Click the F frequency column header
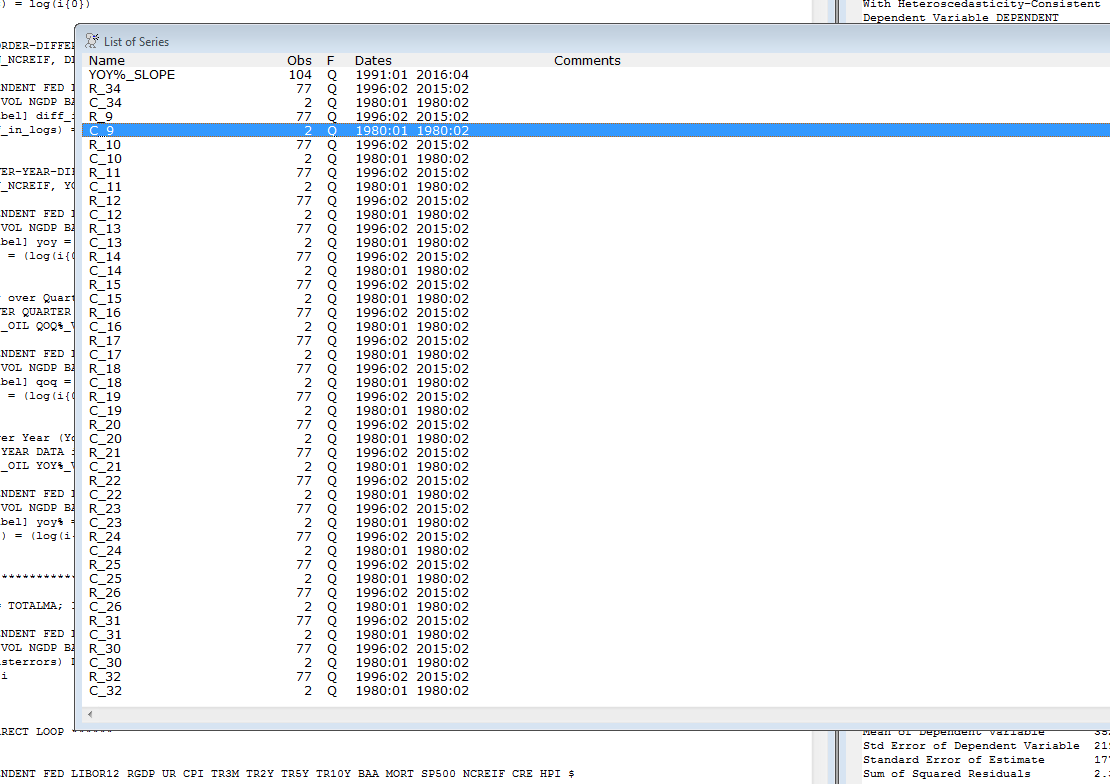Viewport: 1110px width, 784px height. [x=331, y=61]
